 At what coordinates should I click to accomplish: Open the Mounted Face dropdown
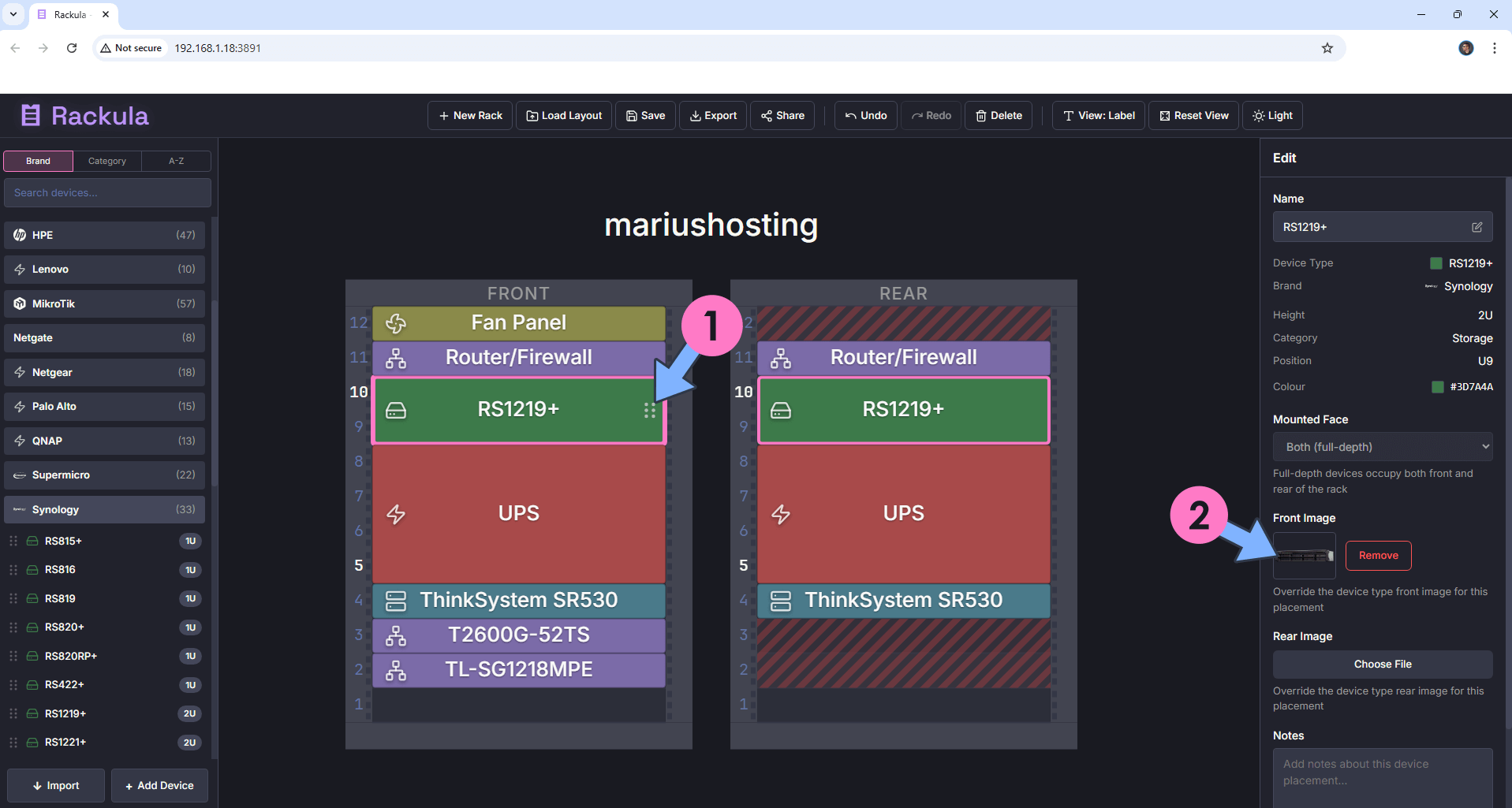1382,447
